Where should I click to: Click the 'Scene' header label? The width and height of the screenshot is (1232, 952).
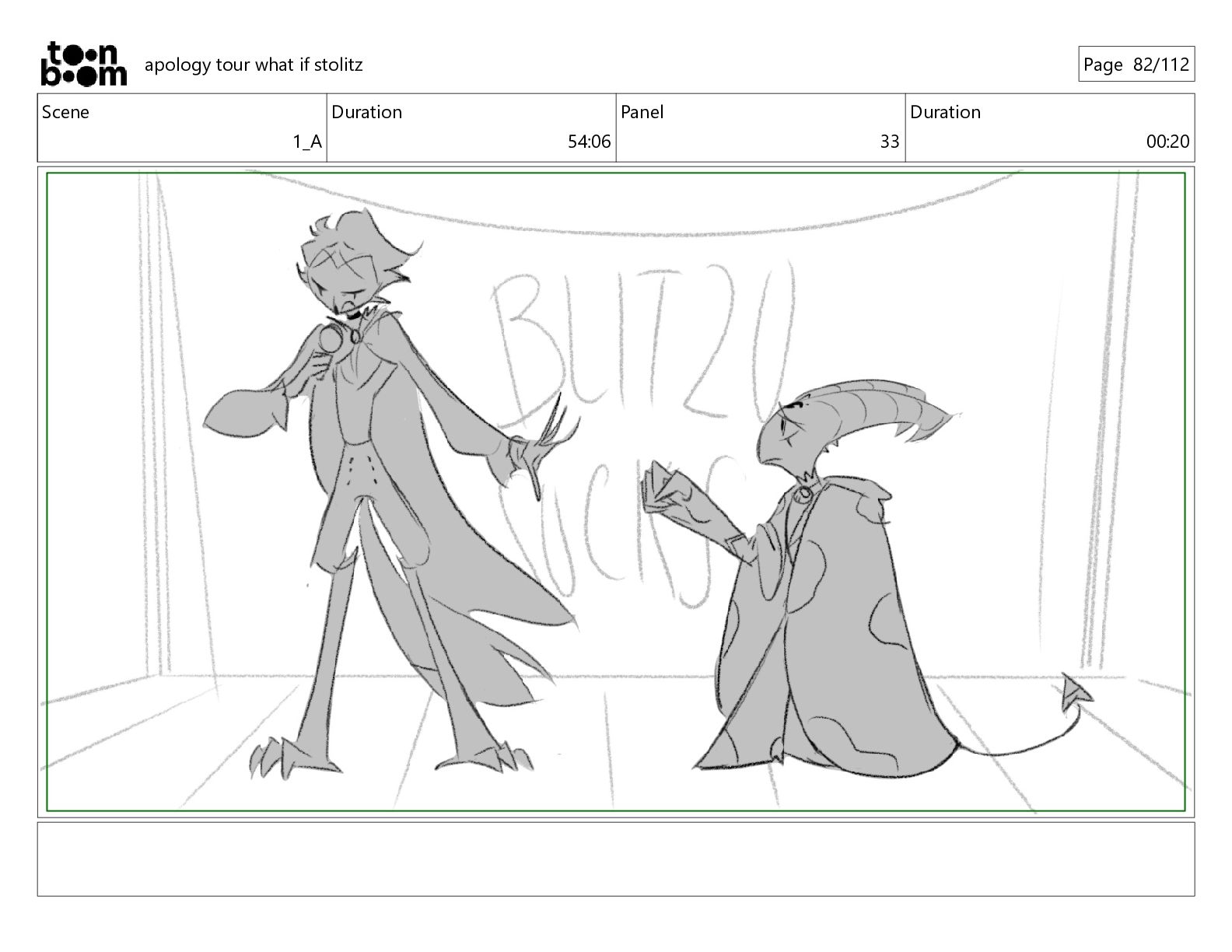point(65,112)
